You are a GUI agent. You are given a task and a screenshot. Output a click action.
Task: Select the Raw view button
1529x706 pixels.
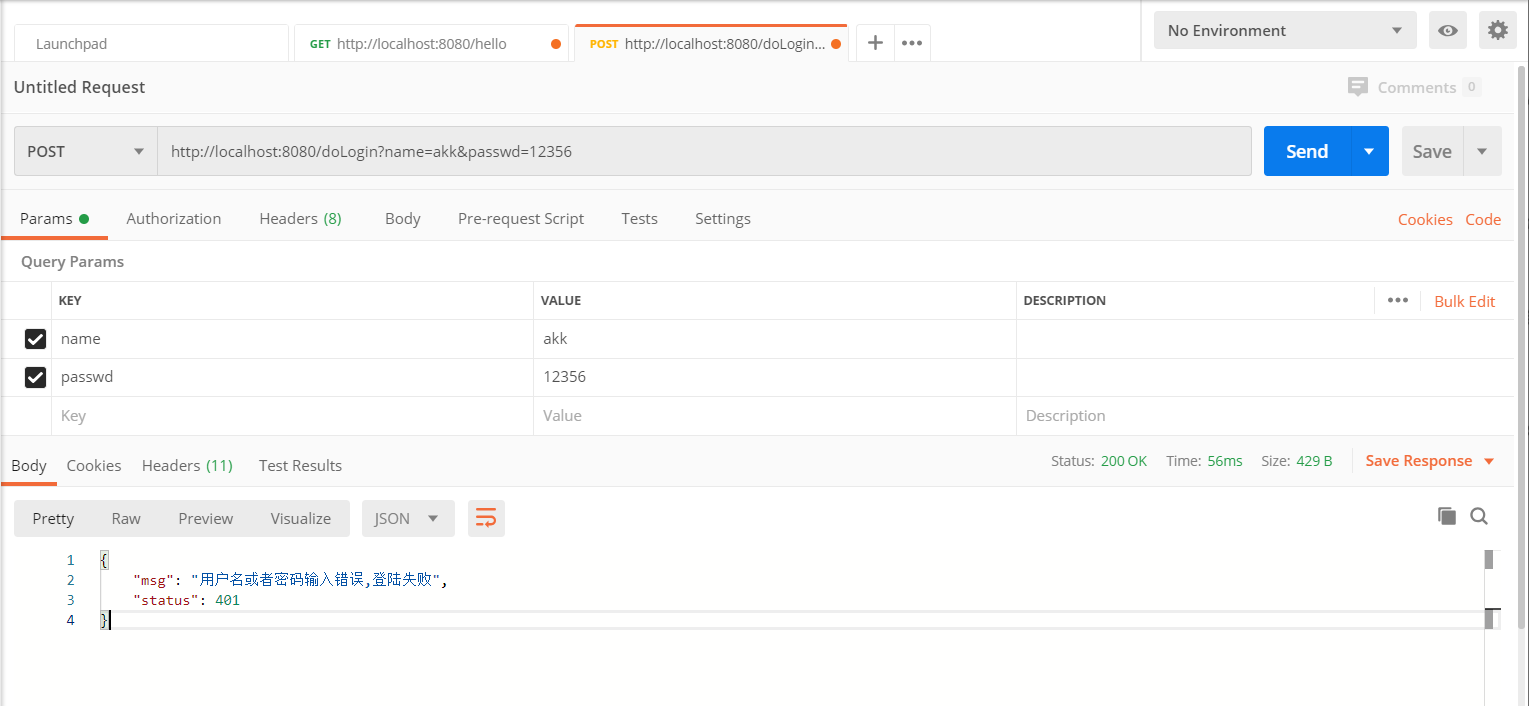[126, 518]
